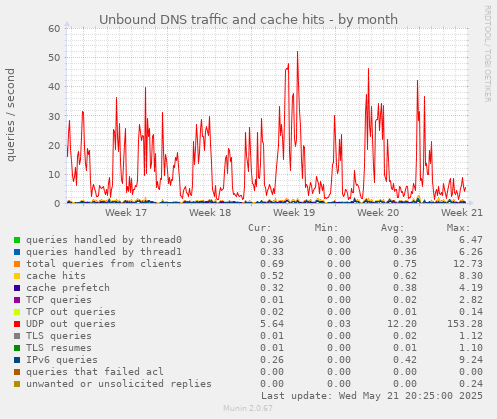The image size is (497, 419).
Task: Click UDP out queries current value 5.64
Action: coord(272,324)
